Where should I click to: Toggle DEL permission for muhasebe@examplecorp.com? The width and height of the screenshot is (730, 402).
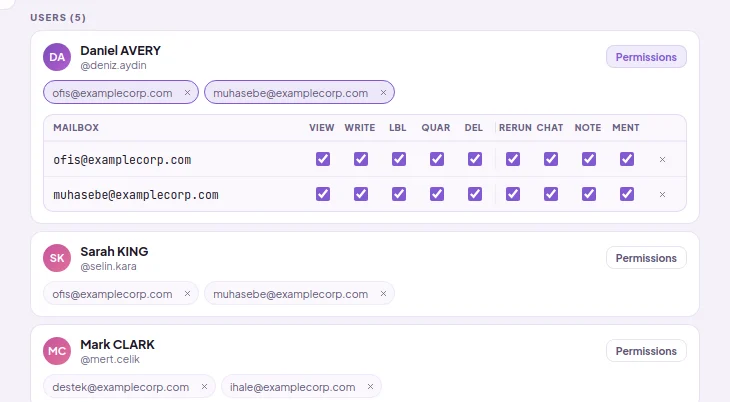pos(475,194)
